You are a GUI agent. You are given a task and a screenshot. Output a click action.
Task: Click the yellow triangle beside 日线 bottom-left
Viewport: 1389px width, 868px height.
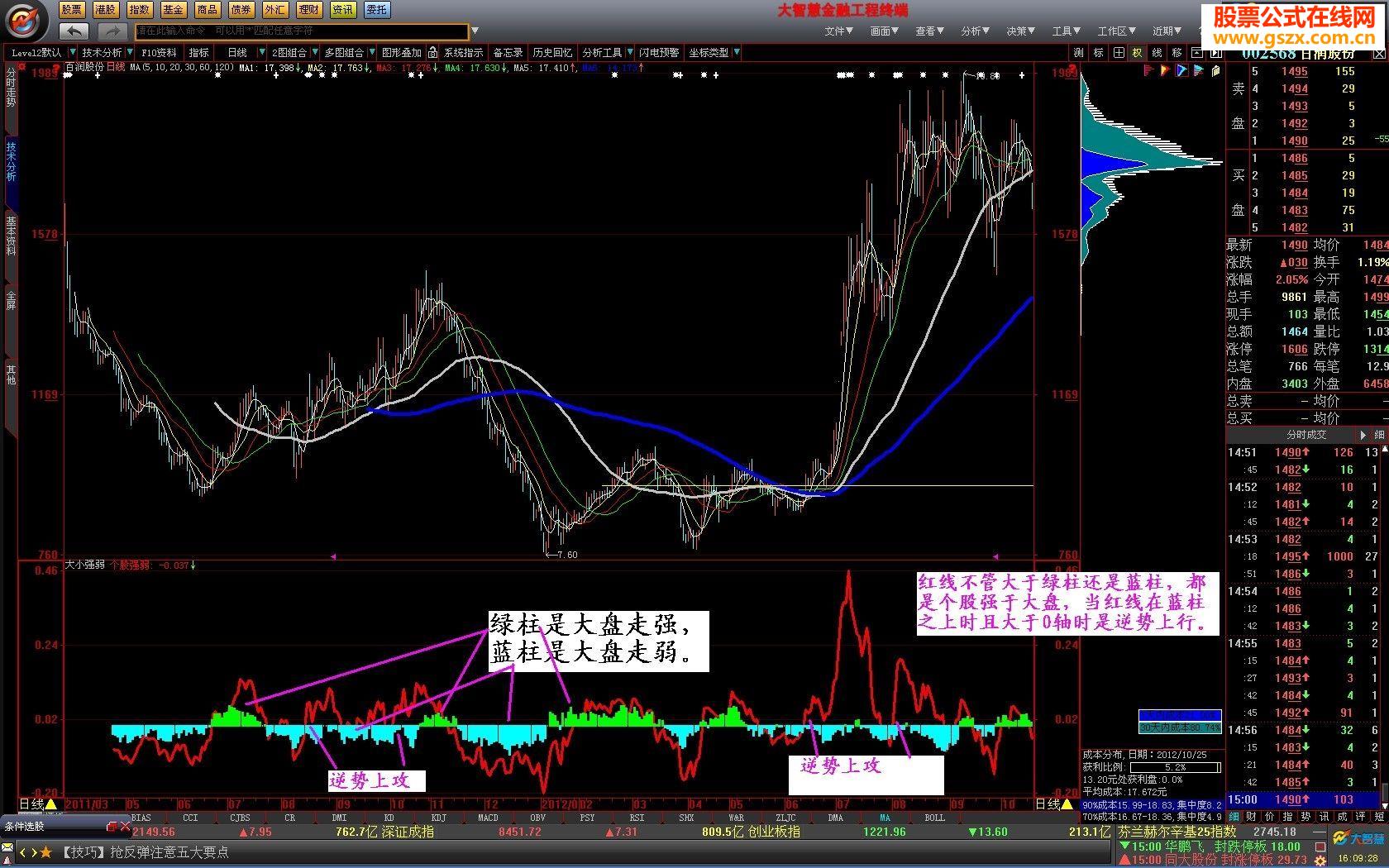pyautogui.click(x=50, y=804)
